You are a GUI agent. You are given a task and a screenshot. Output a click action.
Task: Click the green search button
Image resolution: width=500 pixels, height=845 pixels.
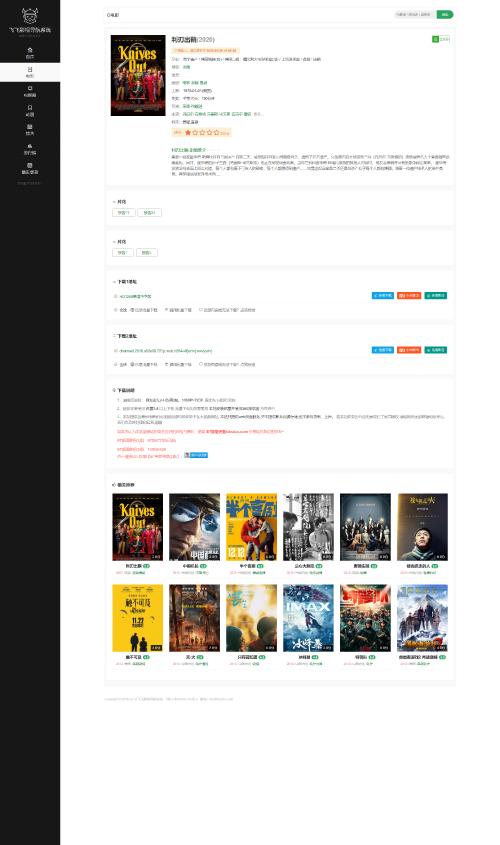pos(445,15)
